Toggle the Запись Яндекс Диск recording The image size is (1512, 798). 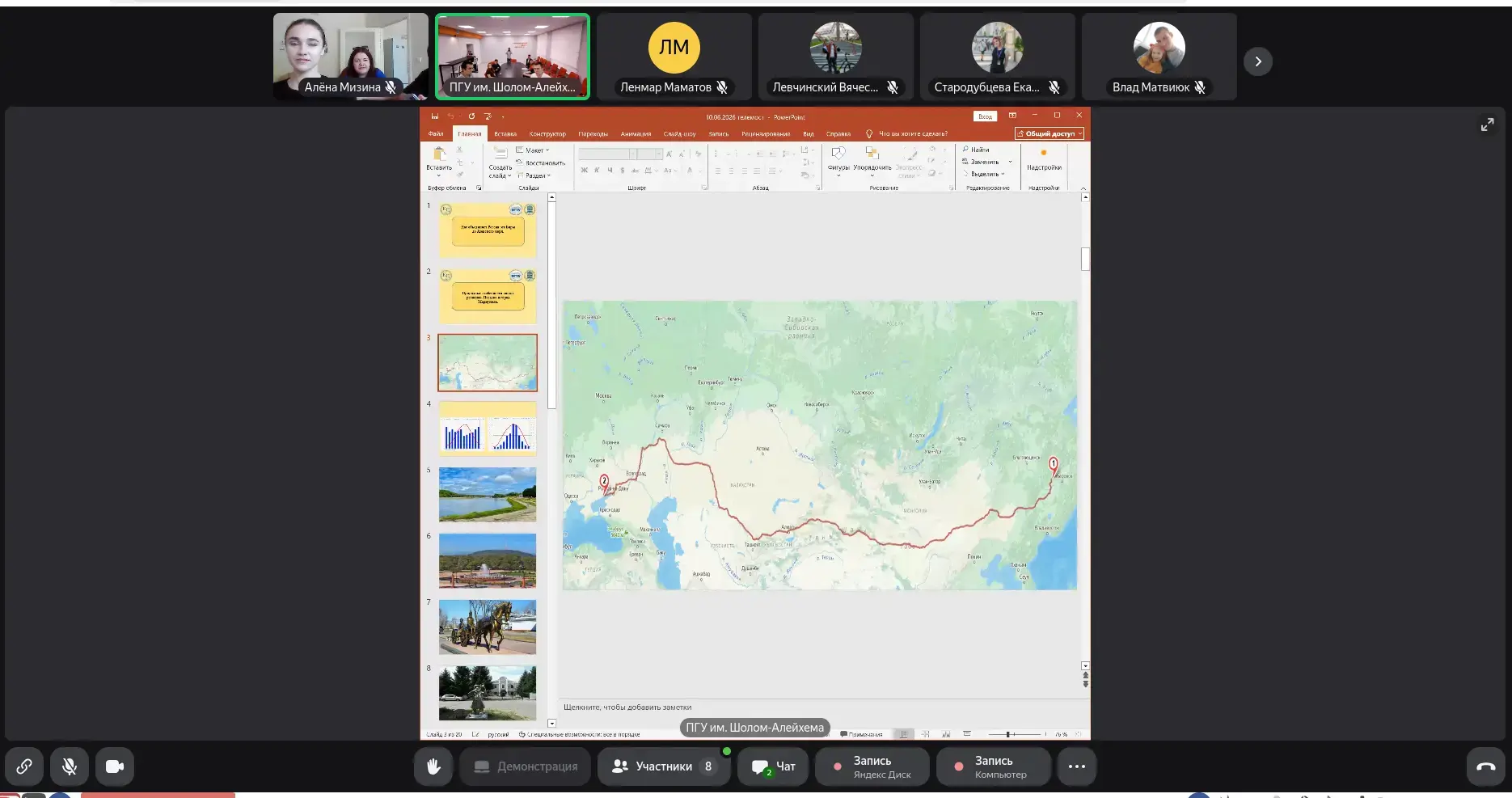pyautogui.click(x=872, y=766)
